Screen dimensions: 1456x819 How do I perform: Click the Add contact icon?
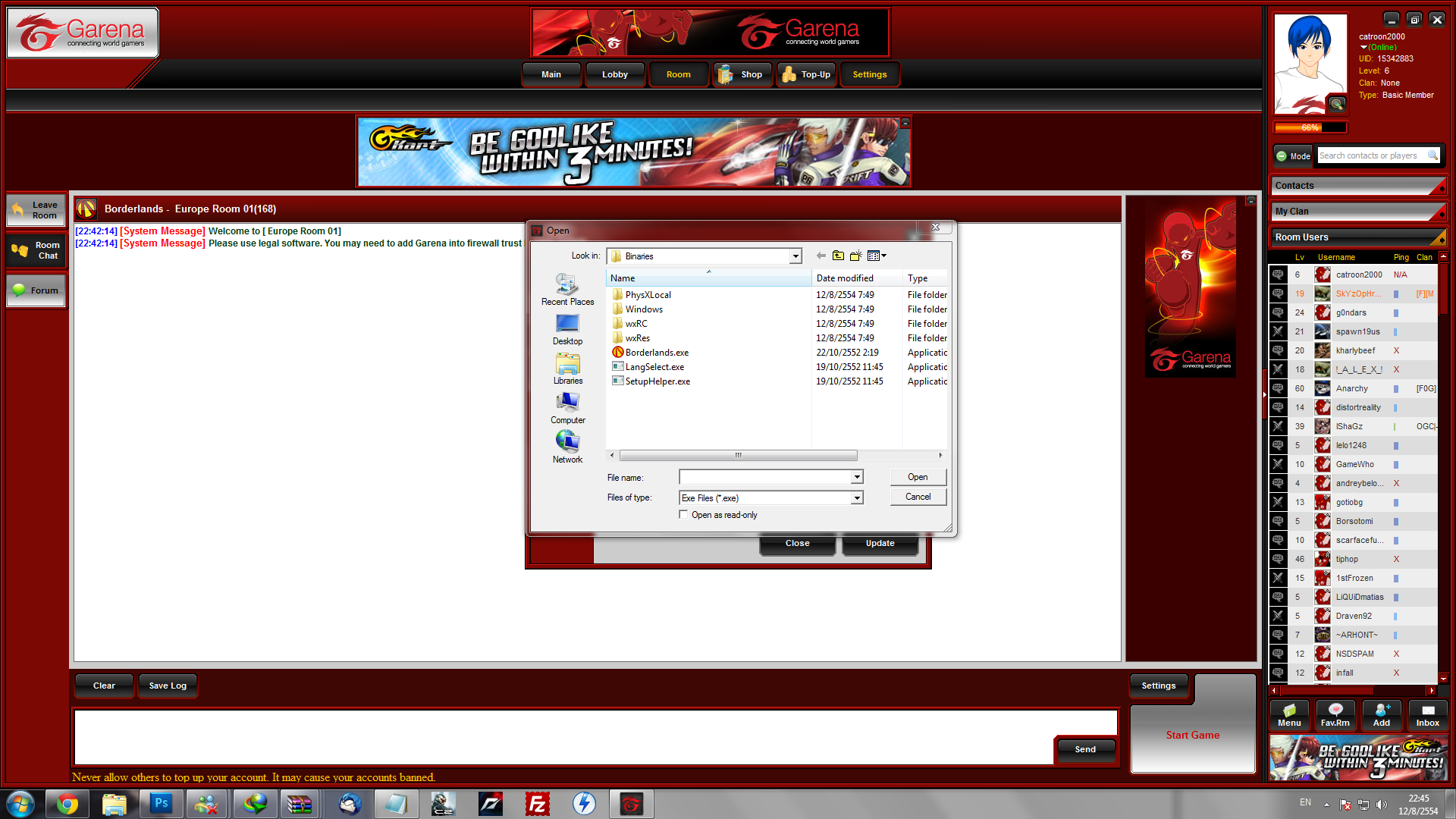pos(1382,714)
